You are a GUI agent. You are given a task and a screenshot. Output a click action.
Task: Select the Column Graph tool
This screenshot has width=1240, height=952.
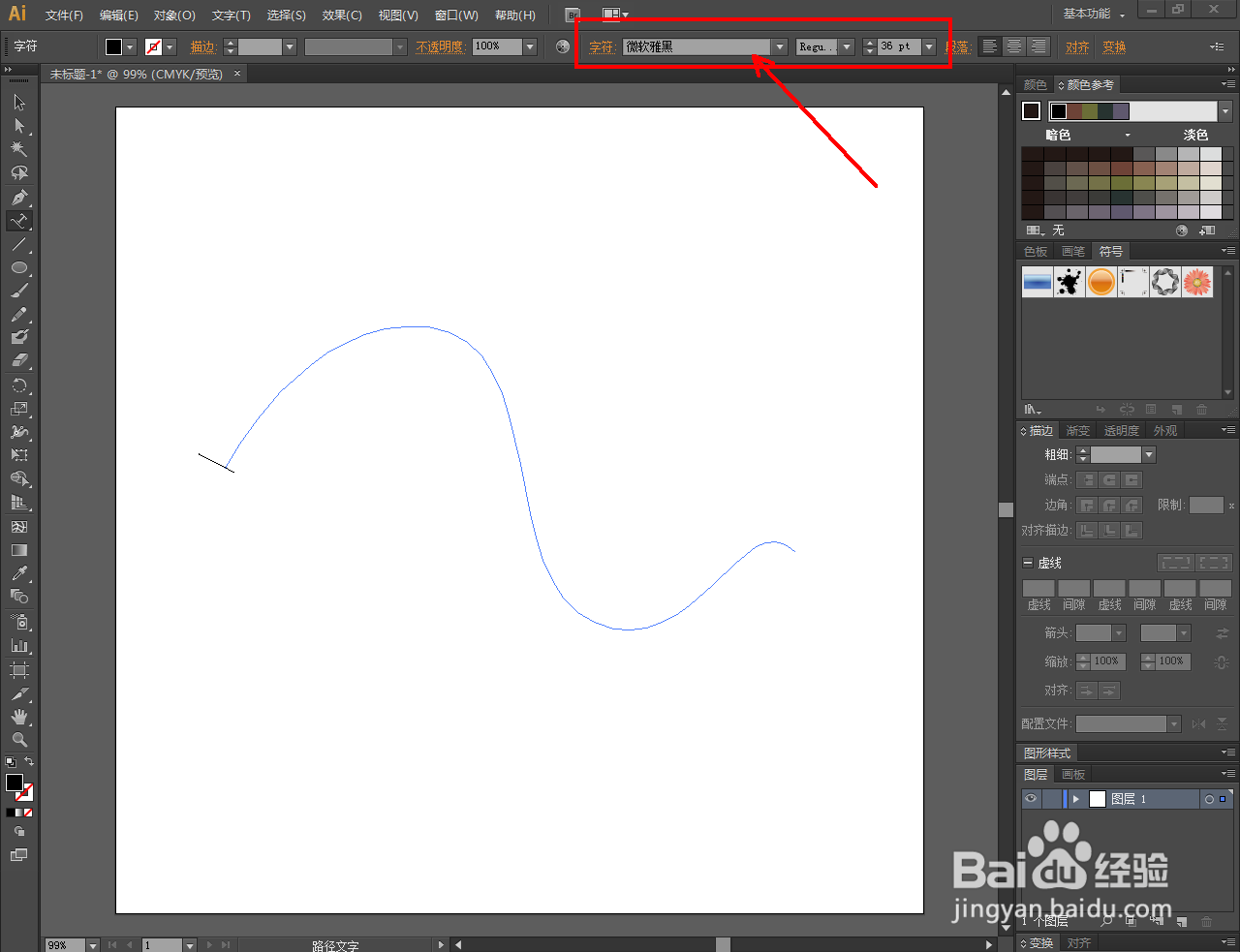tap(19, 645)
